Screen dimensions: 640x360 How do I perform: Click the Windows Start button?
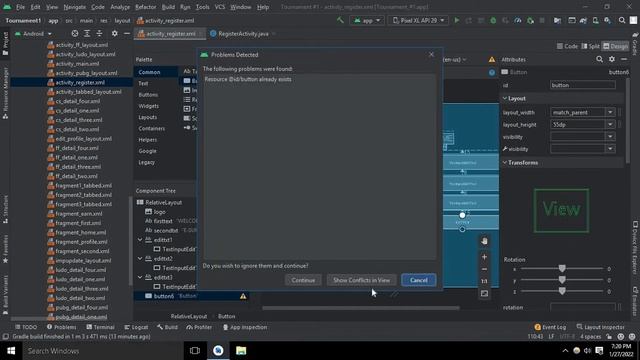click(11, 351)
